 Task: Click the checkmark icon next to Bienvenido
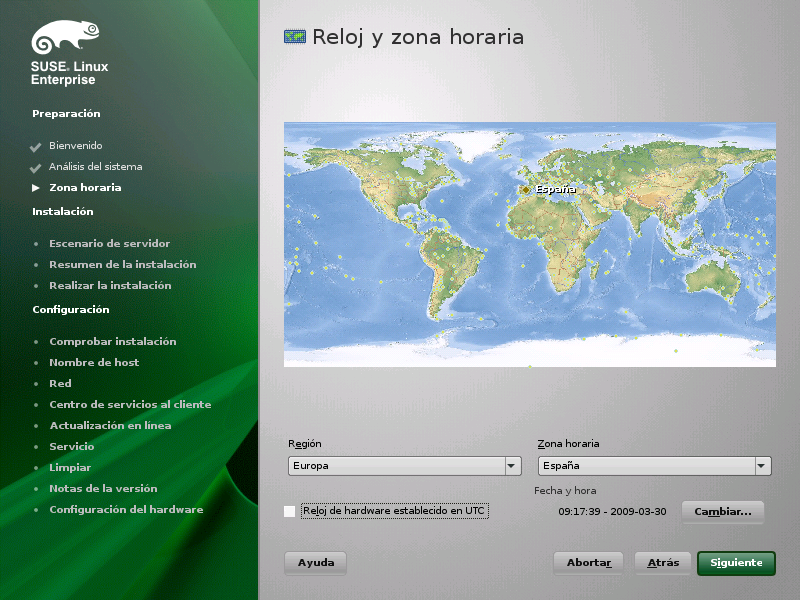pos(36,147)
